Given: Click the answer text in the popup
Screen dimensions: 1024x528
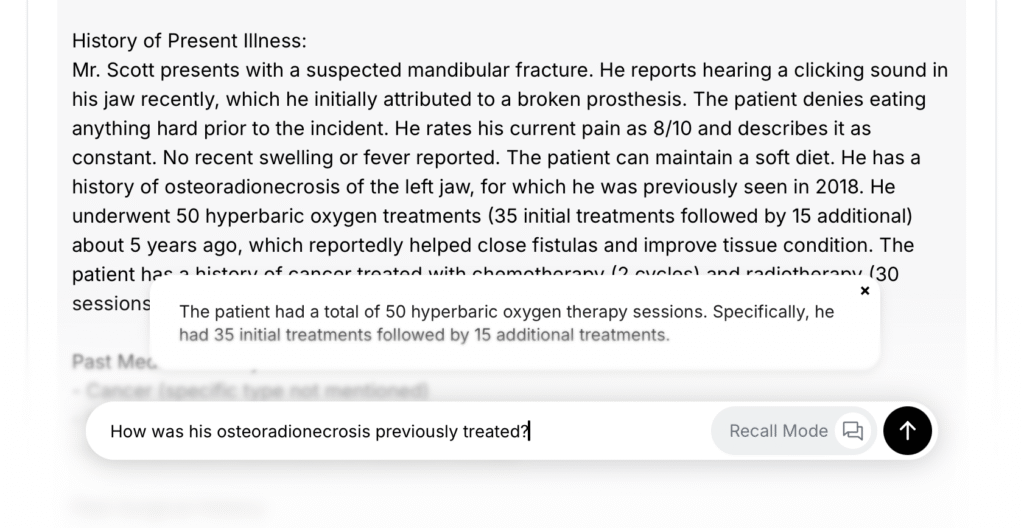Looking at the screenshot, I should tap(506, 323).
